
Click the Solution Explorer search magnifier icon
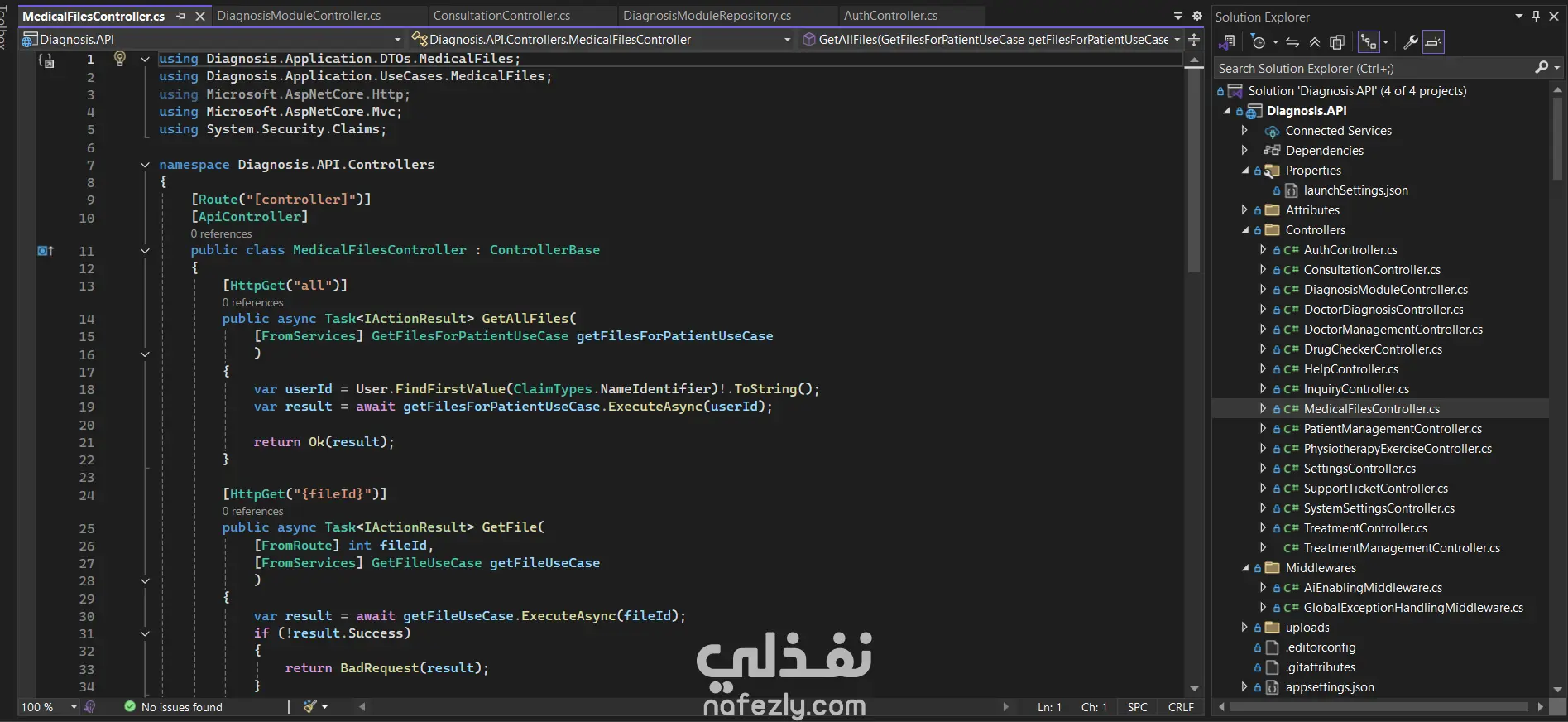tap(1542, 68)
